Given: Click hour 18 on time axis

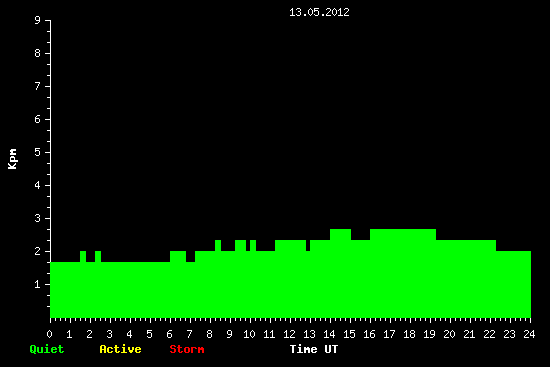Looking at the screenshot, I should (x=409, y=334).
